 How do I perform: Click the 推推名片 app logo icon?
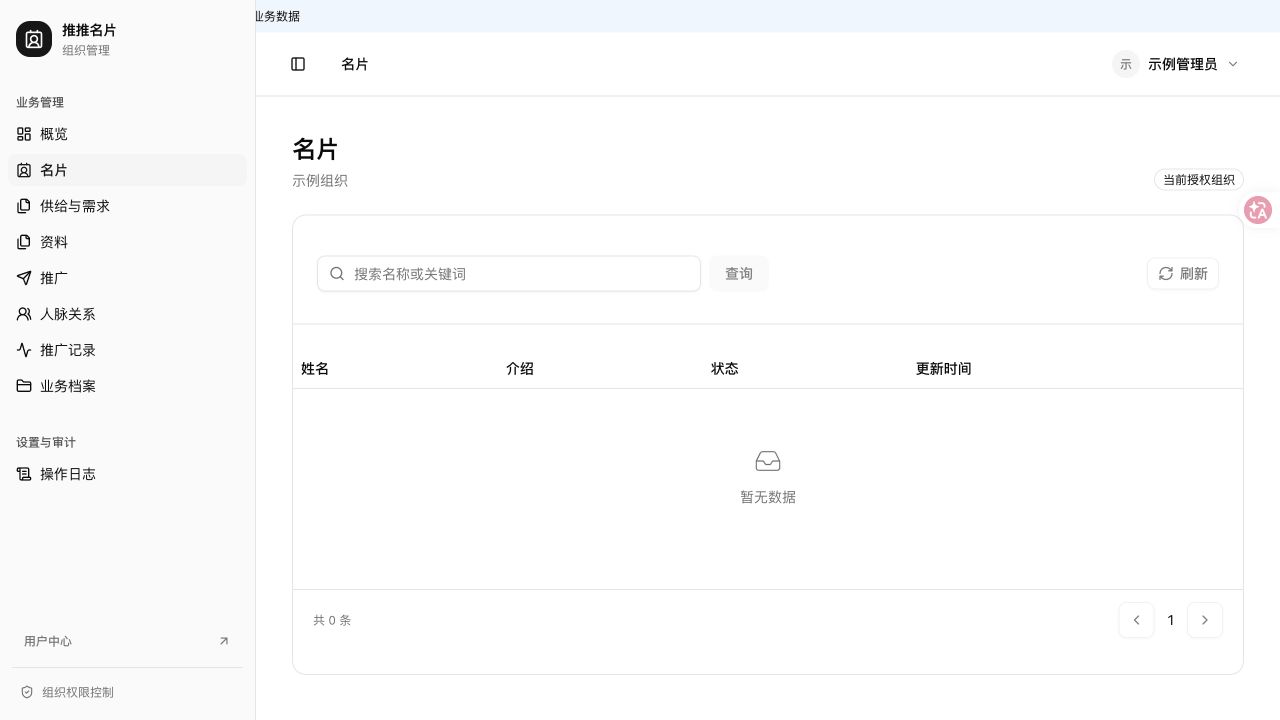34,40
